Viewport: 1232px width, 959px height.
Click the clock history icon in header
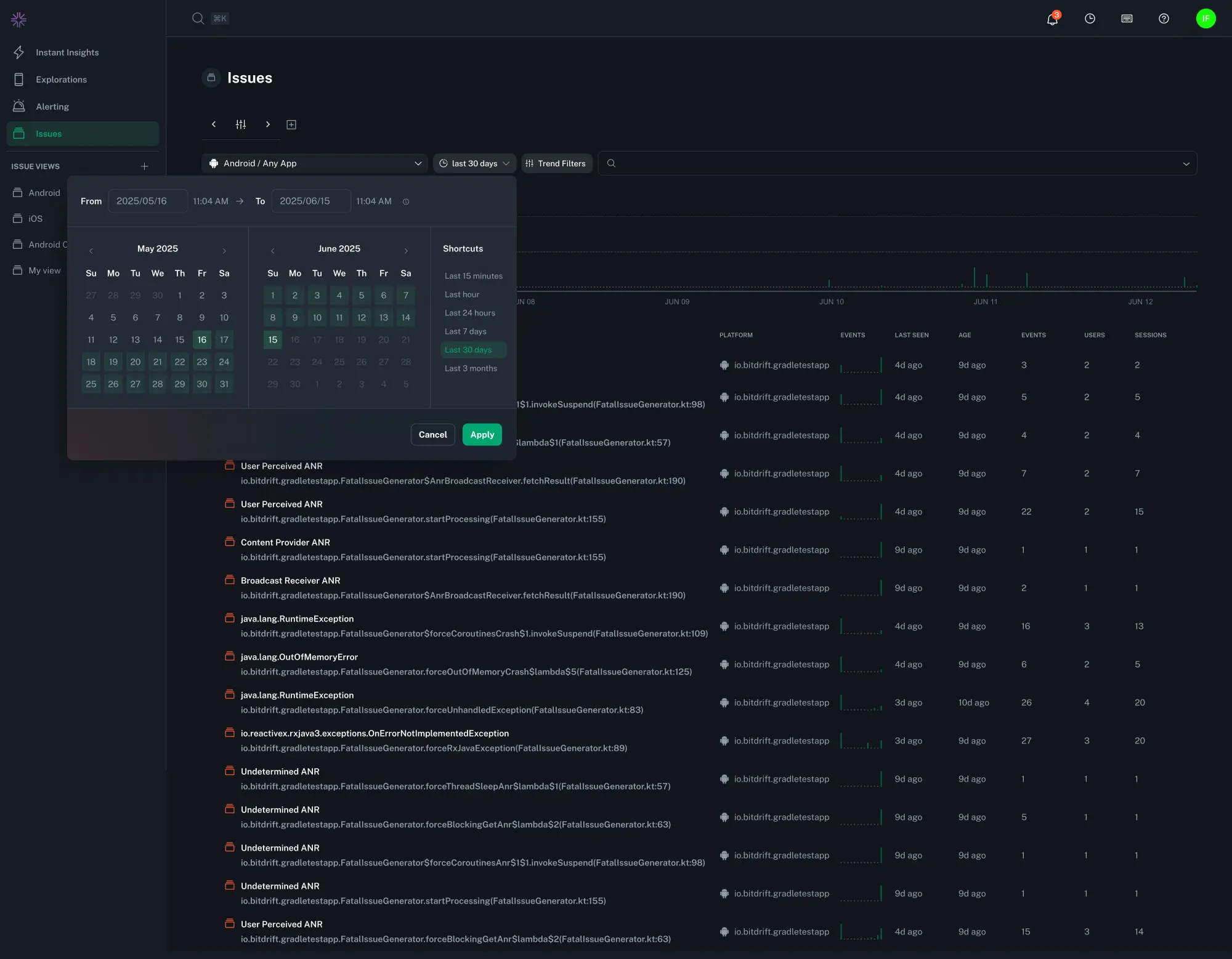click(1090, 19)
